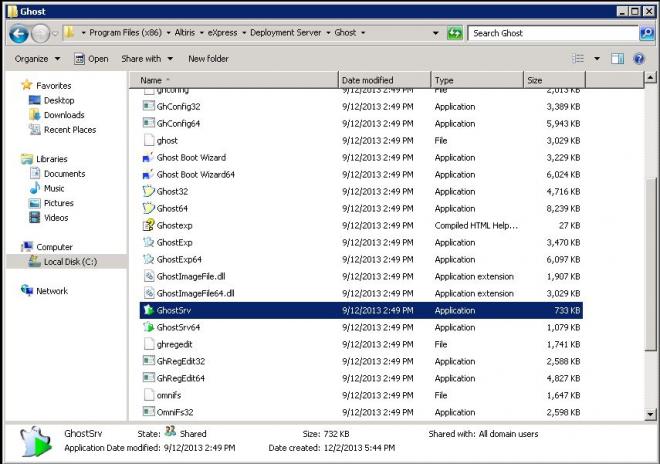Click the vertical scrollbar thumb

coord(650,264)
